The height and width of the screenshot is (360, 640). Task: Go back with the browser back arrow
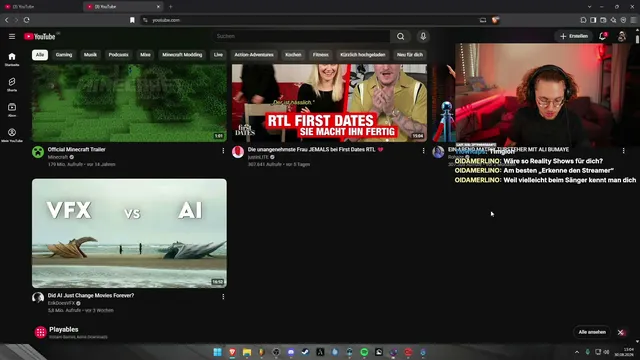pyautogui.click(x=7, y=20)
